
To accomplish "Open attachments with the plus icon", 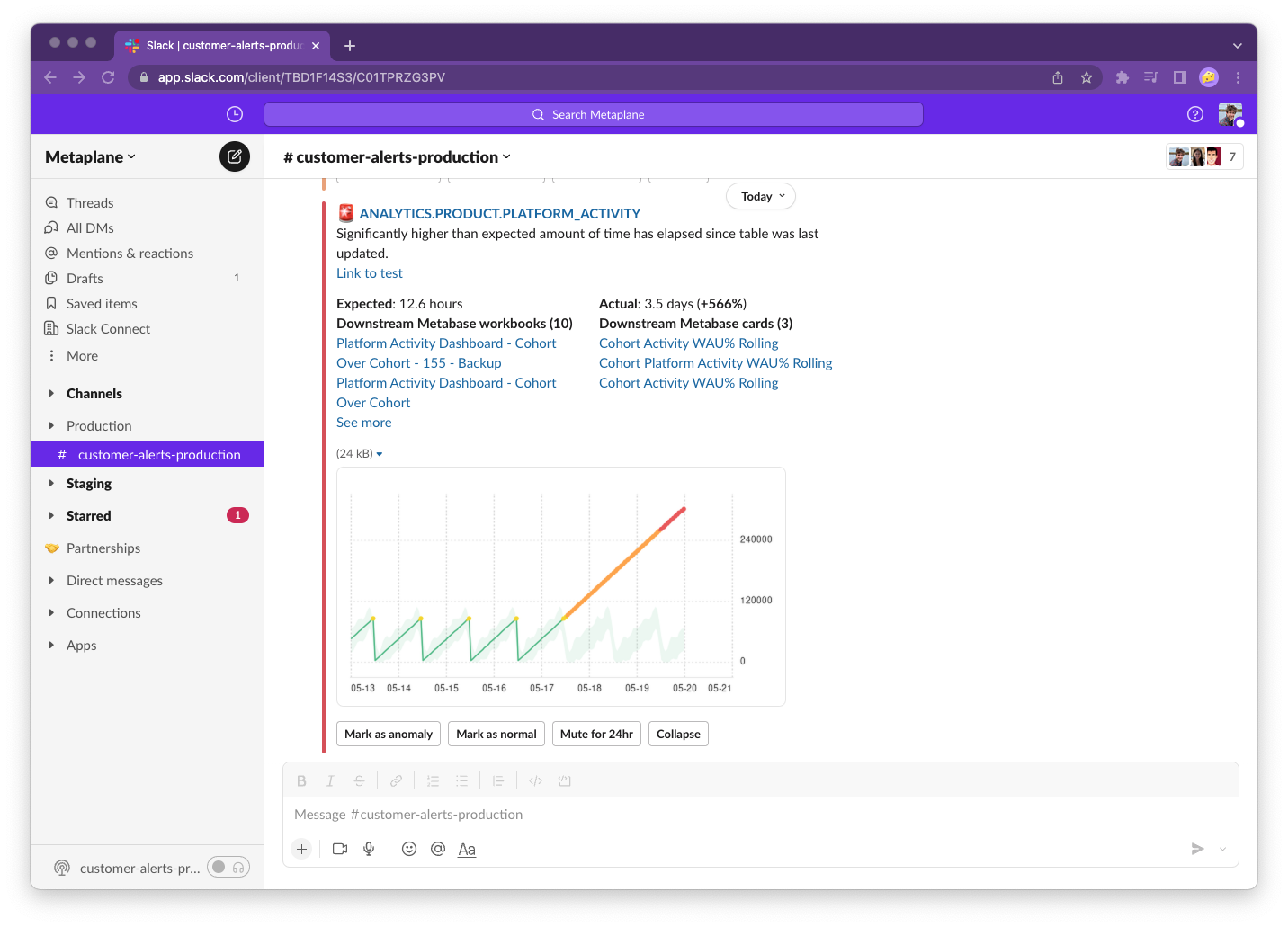I will pyautogui.click(x=301, y=849).
